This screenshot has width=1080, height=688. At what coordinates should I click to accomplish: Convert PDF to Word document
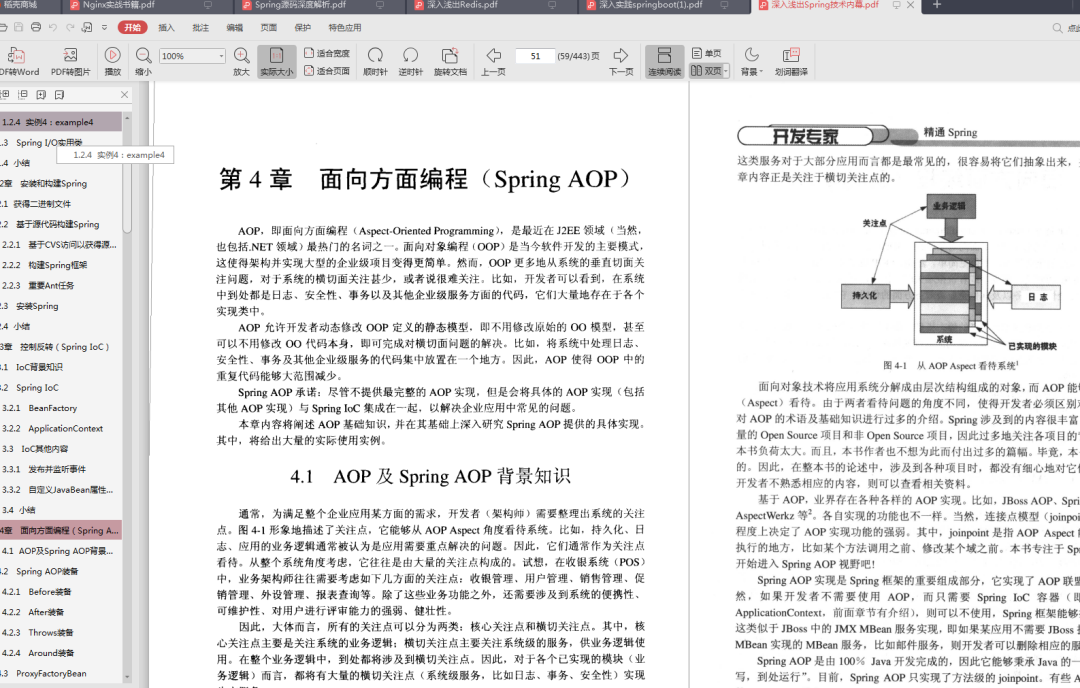click(x=17, y=61)
